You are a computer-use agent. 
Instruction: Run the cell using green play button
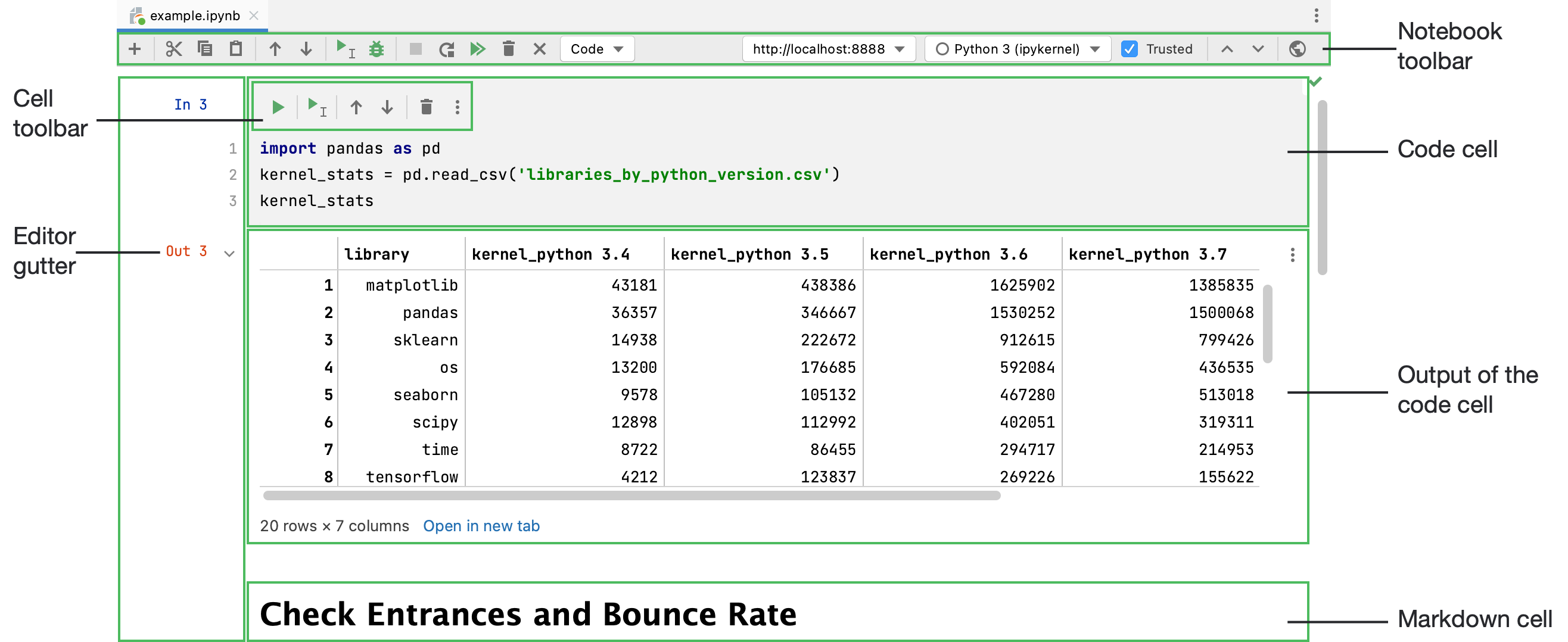[x=278, y=108]
